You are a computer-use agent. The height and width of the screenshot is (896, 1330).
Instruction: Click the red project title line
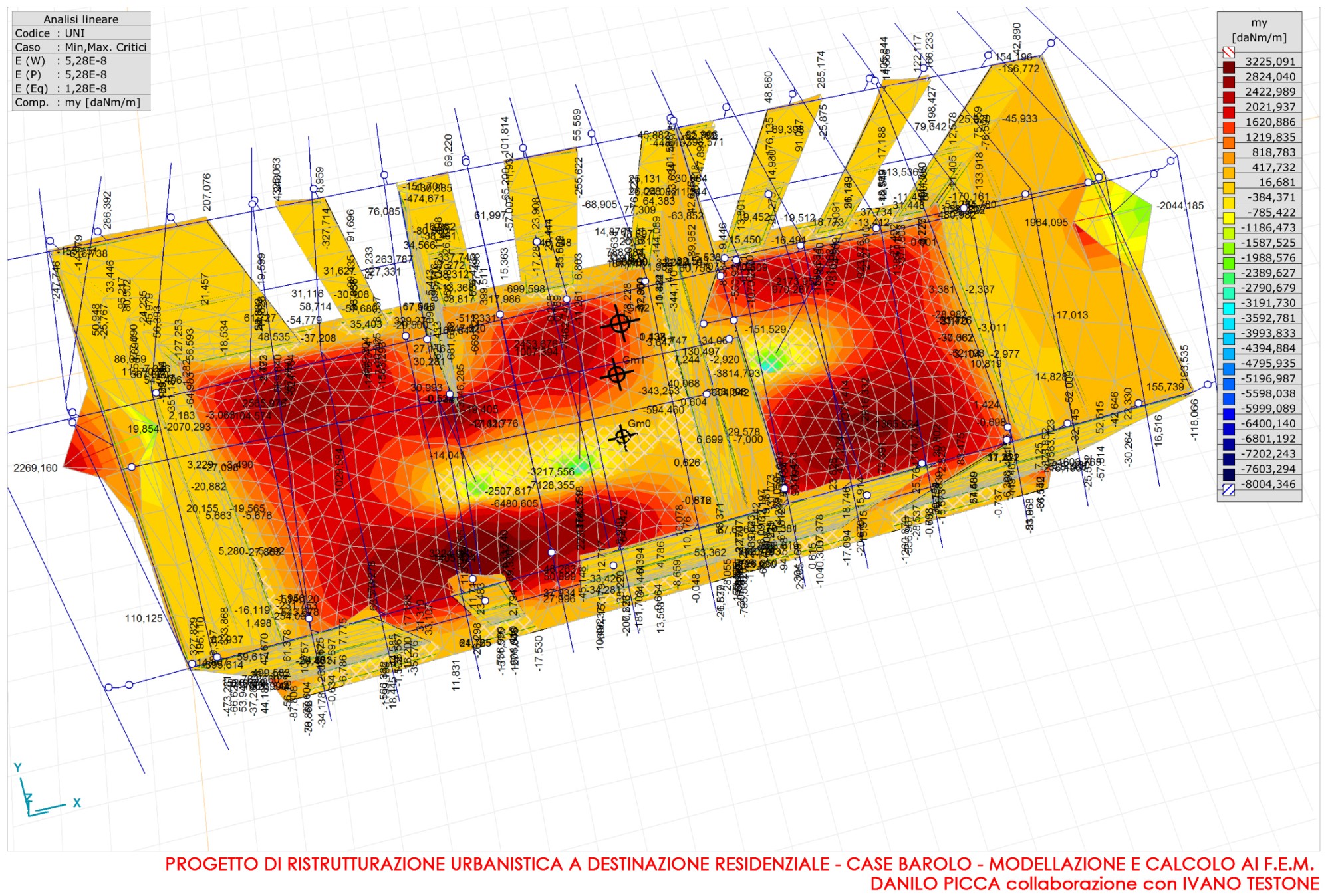(x=740, y=865)
